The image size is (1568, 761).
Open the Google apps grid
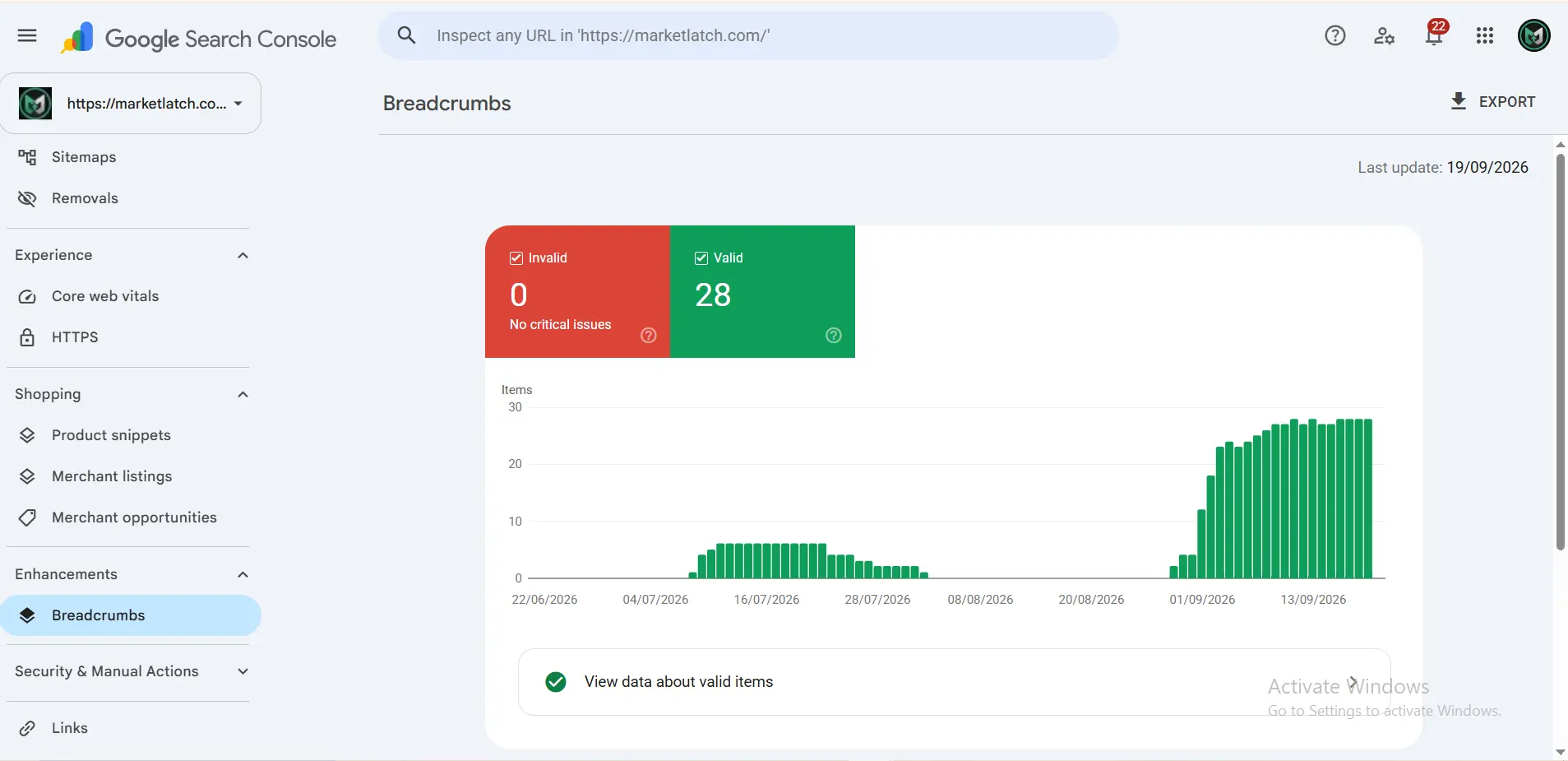[1485, 35]
